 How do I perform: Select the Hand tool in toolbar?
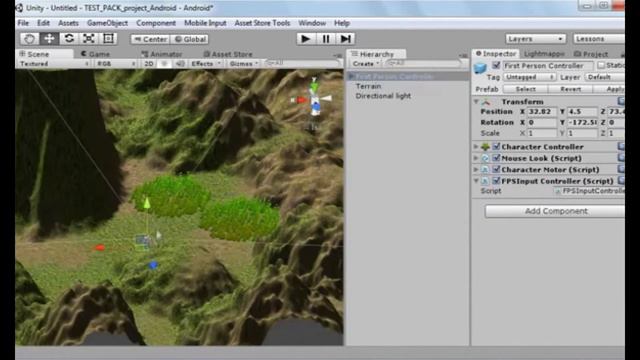tap(29, 39)
